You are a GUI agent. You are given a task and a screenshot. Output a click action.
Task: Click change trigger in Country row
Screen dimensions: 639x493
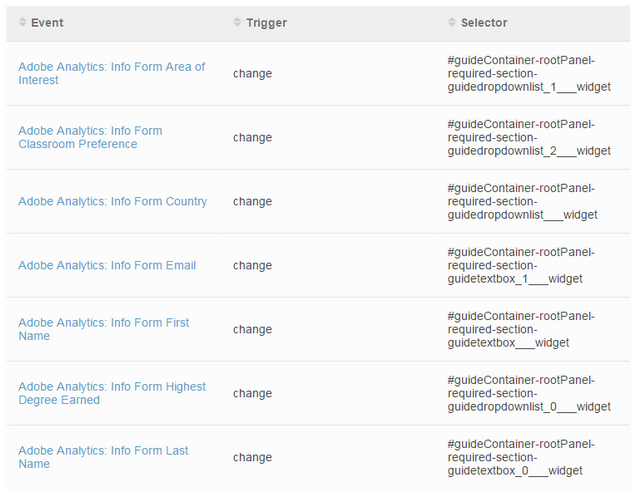tap(252, 202)
